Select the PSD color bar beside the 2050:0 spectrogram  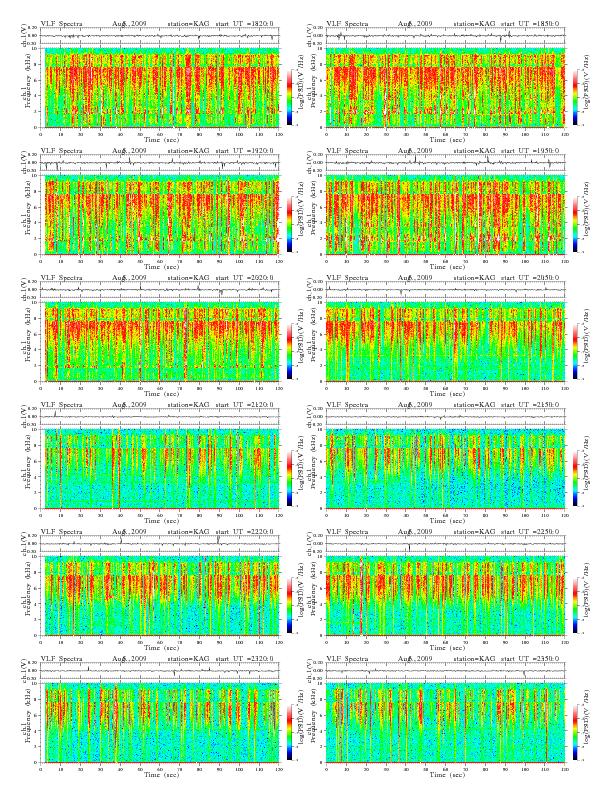click(575, 351)
